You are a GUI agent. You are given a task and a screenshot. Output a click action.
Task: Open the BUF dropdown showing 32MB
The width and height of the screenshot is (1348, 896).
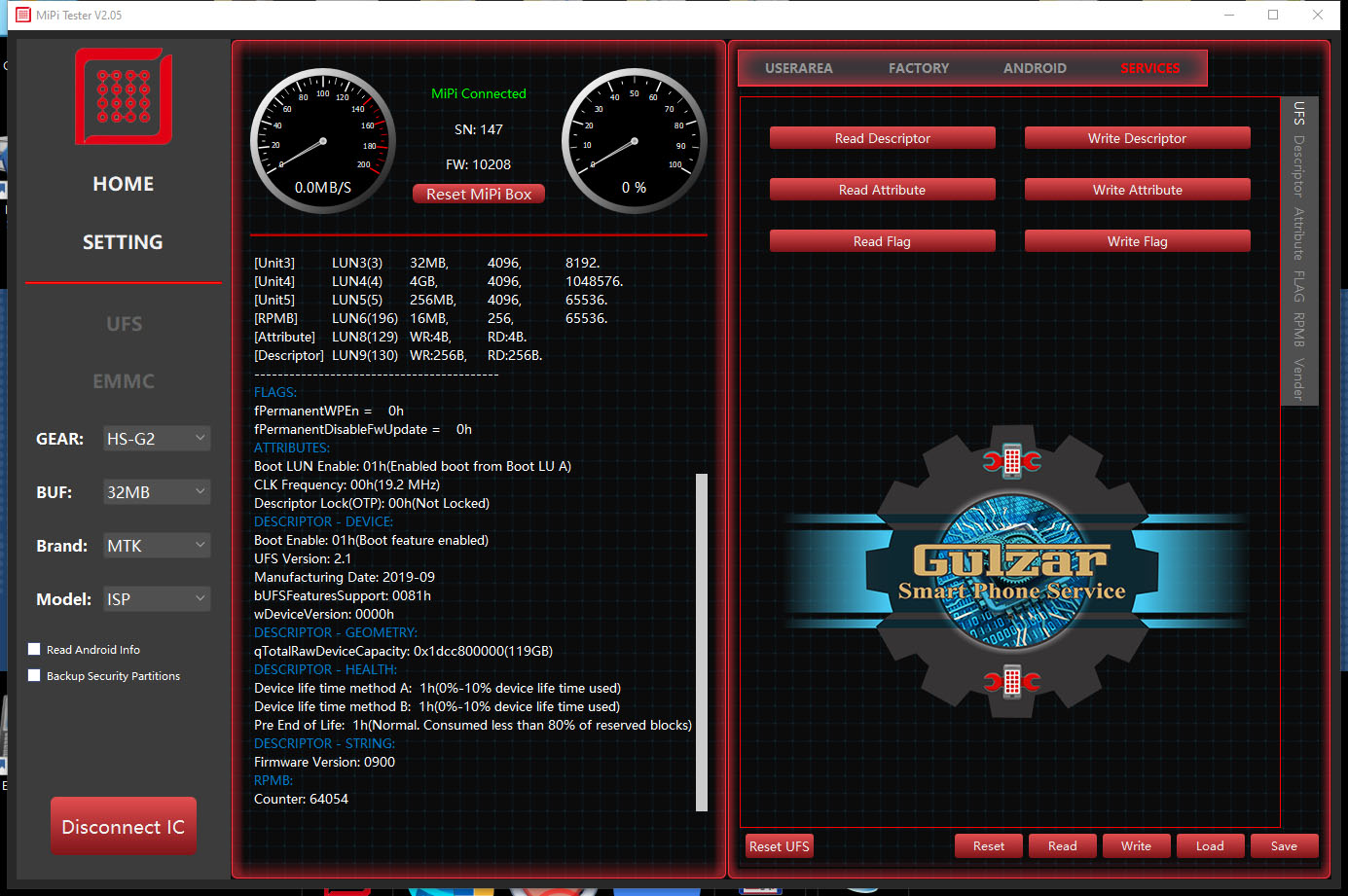tap(157, 492)
